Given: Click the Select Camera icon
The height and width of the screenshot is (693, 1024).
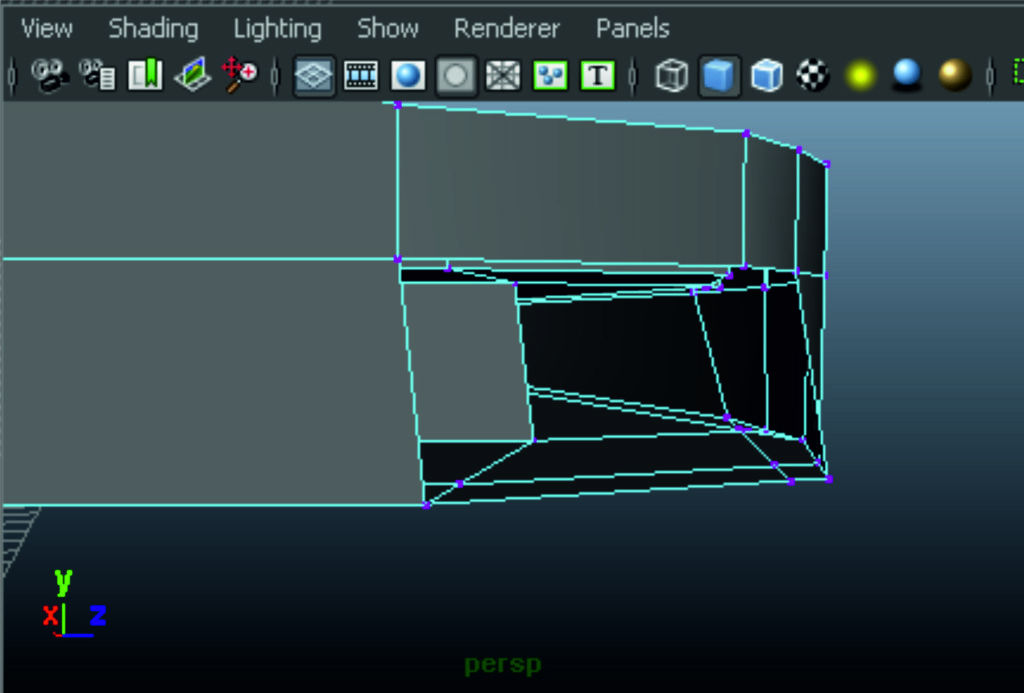Looking at the screenshot, I should (x=50, y=76).
